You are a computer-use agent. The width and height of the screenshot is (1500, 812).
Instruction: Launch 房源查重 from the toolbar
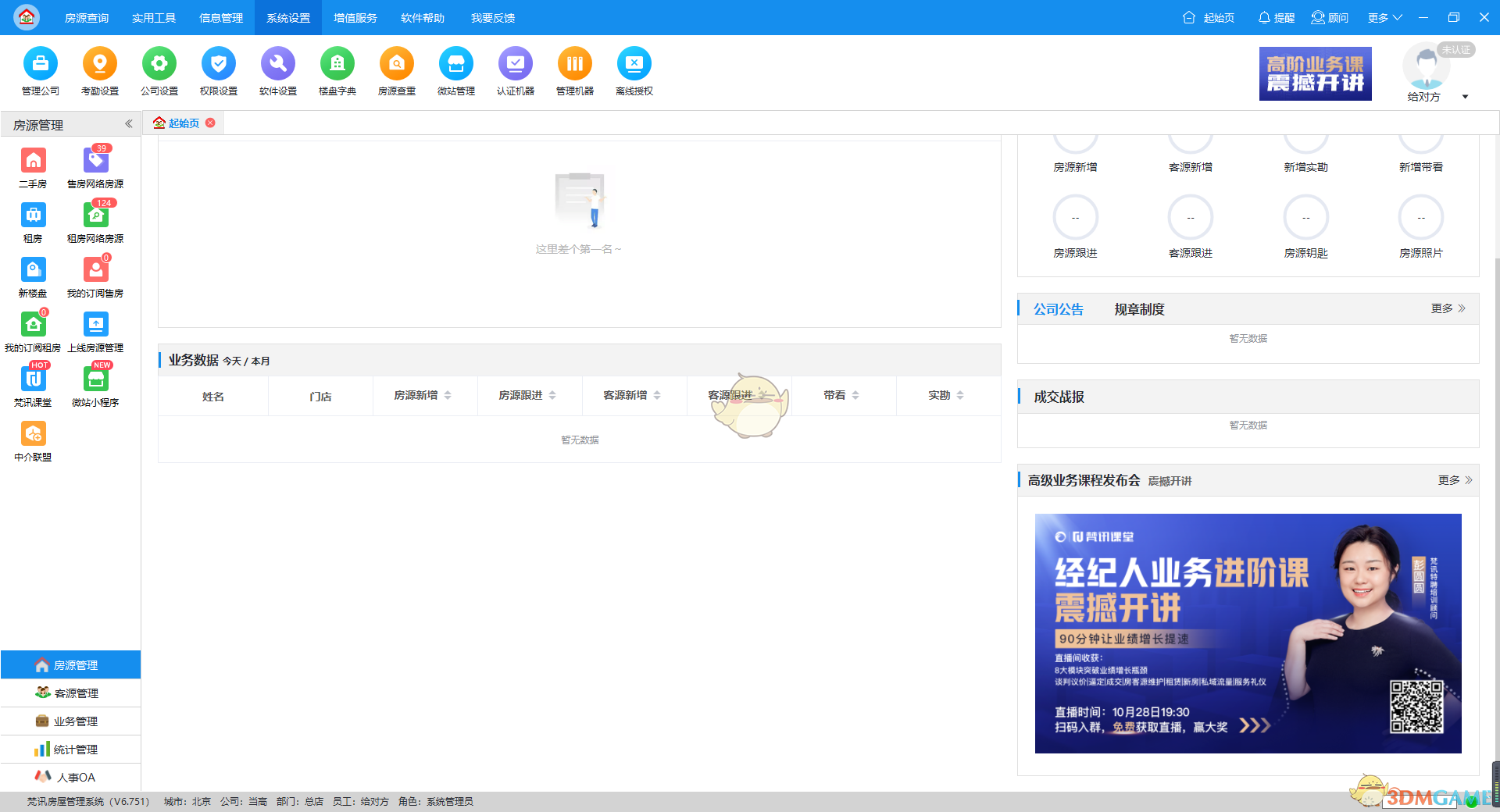[396, 72]
